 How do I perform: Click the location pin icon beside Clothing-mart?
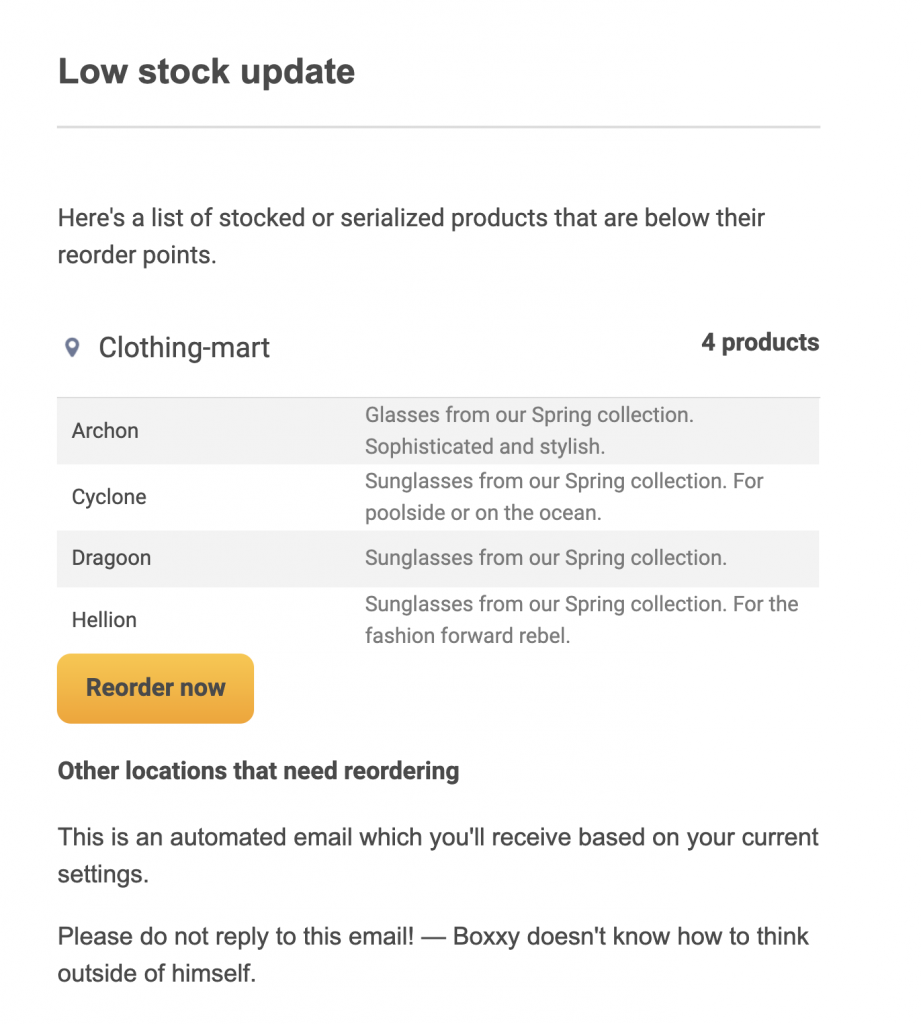pyautogui.click(x=73, y=347)
